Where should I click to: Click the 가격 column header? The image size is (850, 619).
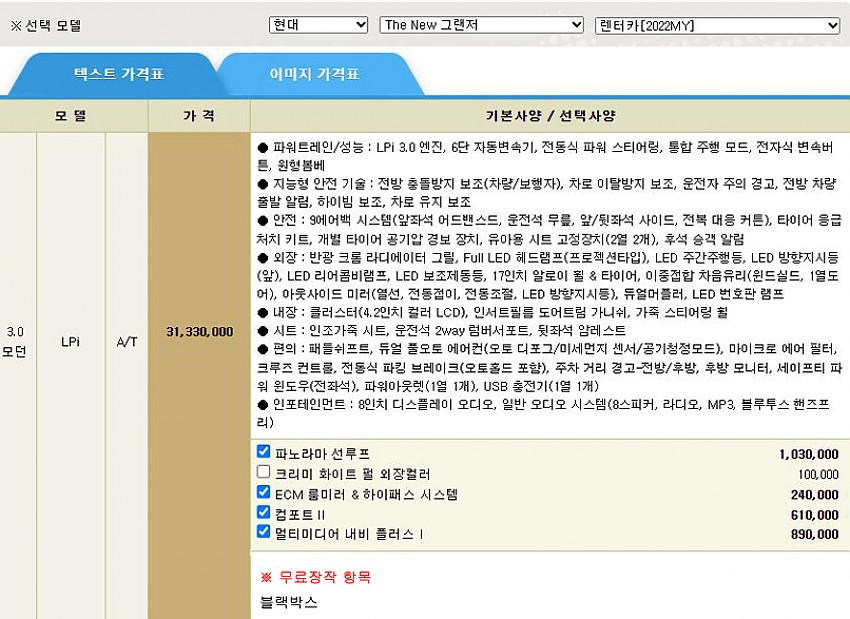coord(198,116)
